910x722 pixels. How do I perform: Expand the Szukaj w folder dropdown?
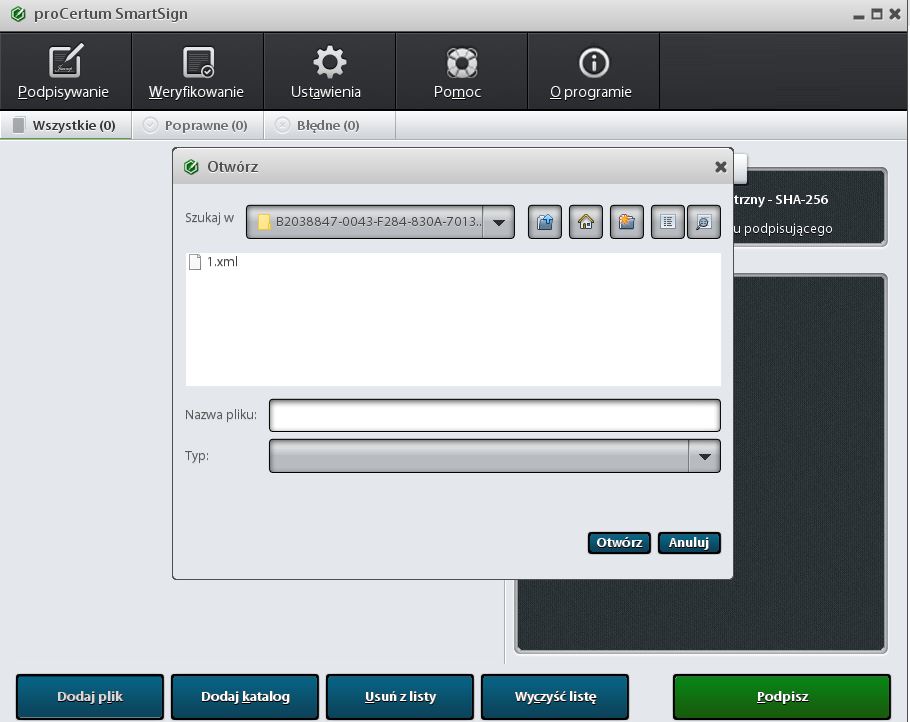tap(499, 222)
